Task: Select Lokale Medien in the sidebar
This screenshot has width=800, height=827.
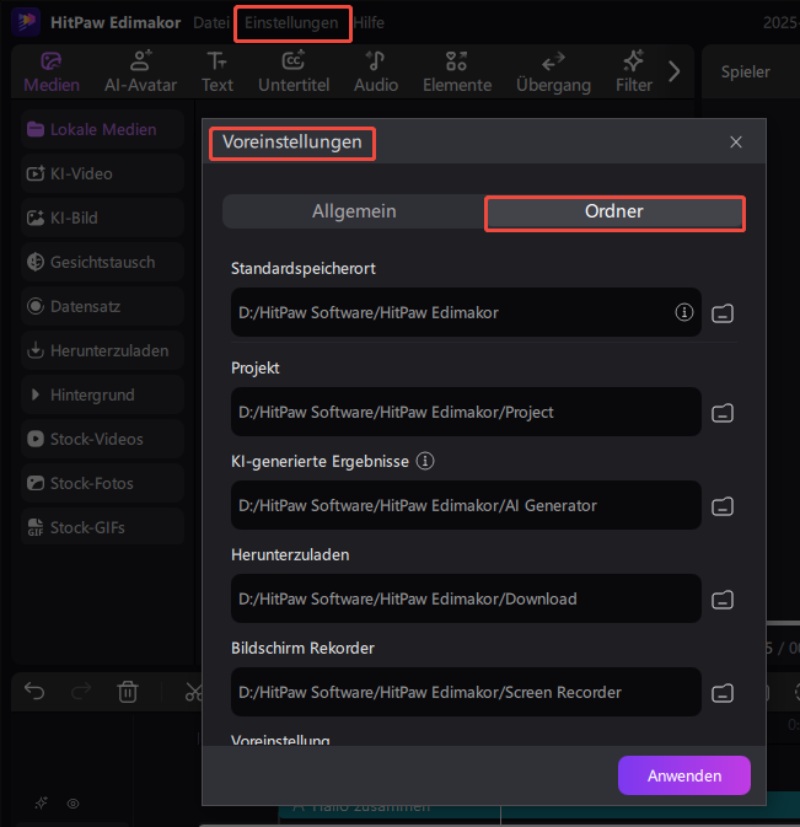Action: 102,129
